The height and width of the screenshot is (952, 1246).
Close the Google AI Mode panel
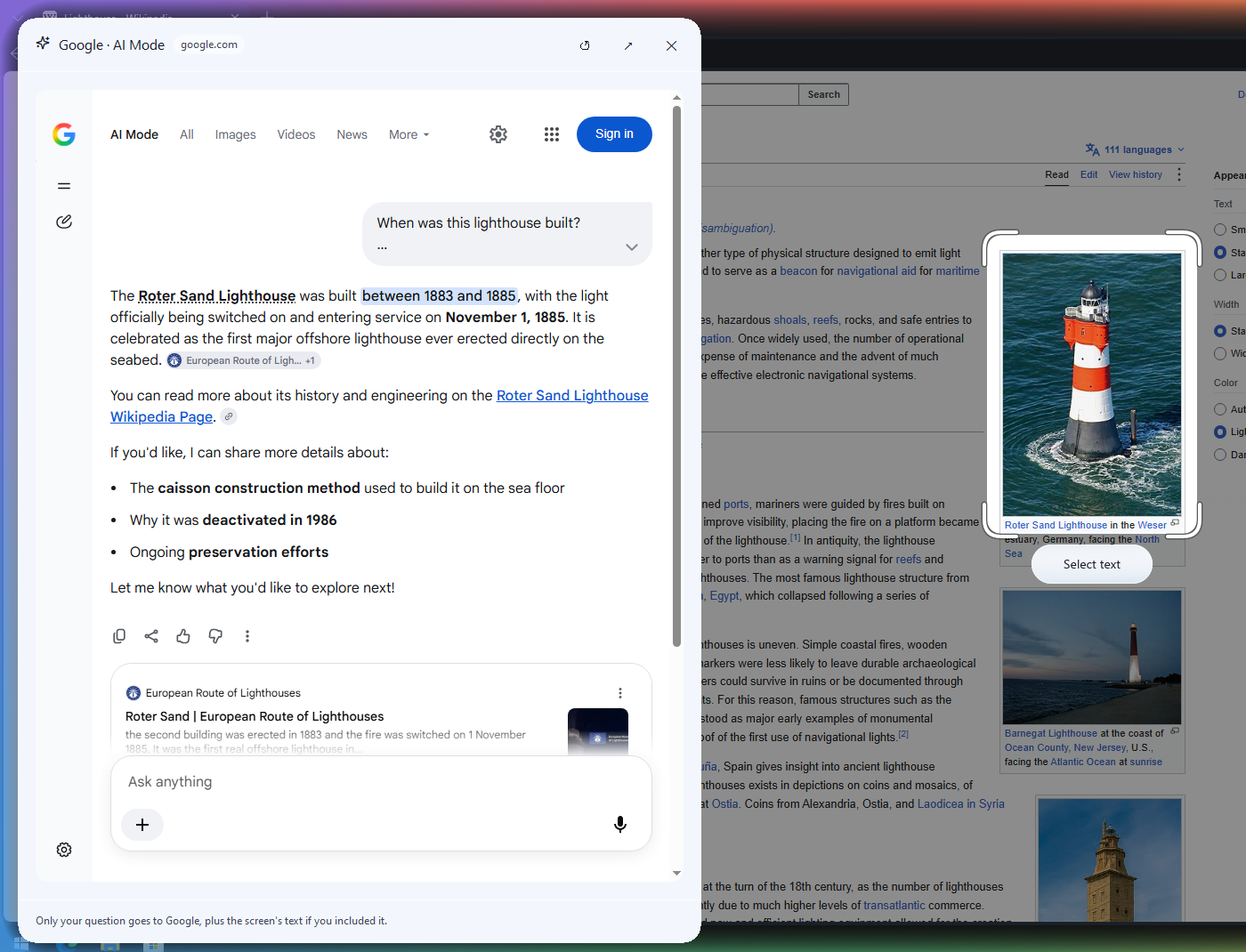coord(671,45)
